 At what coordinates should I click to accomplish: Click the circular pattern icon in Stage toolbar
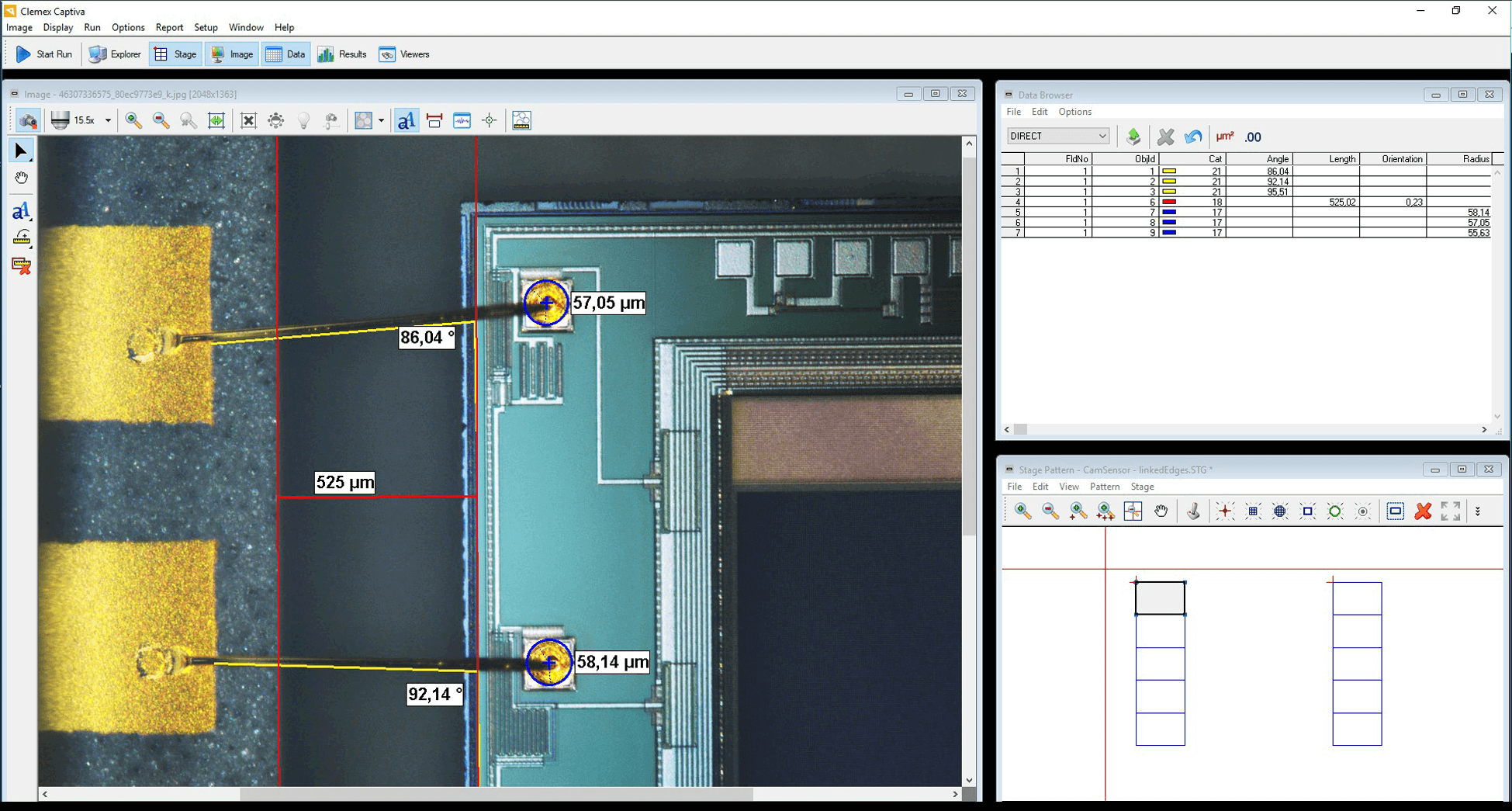click(x=1334, y=511)
